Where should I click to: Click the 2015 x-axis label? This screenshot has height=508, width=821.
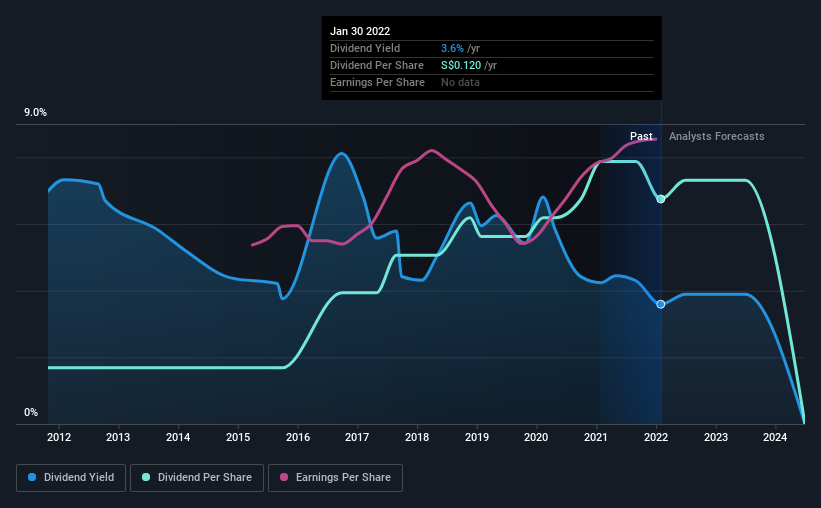(238, 437)
